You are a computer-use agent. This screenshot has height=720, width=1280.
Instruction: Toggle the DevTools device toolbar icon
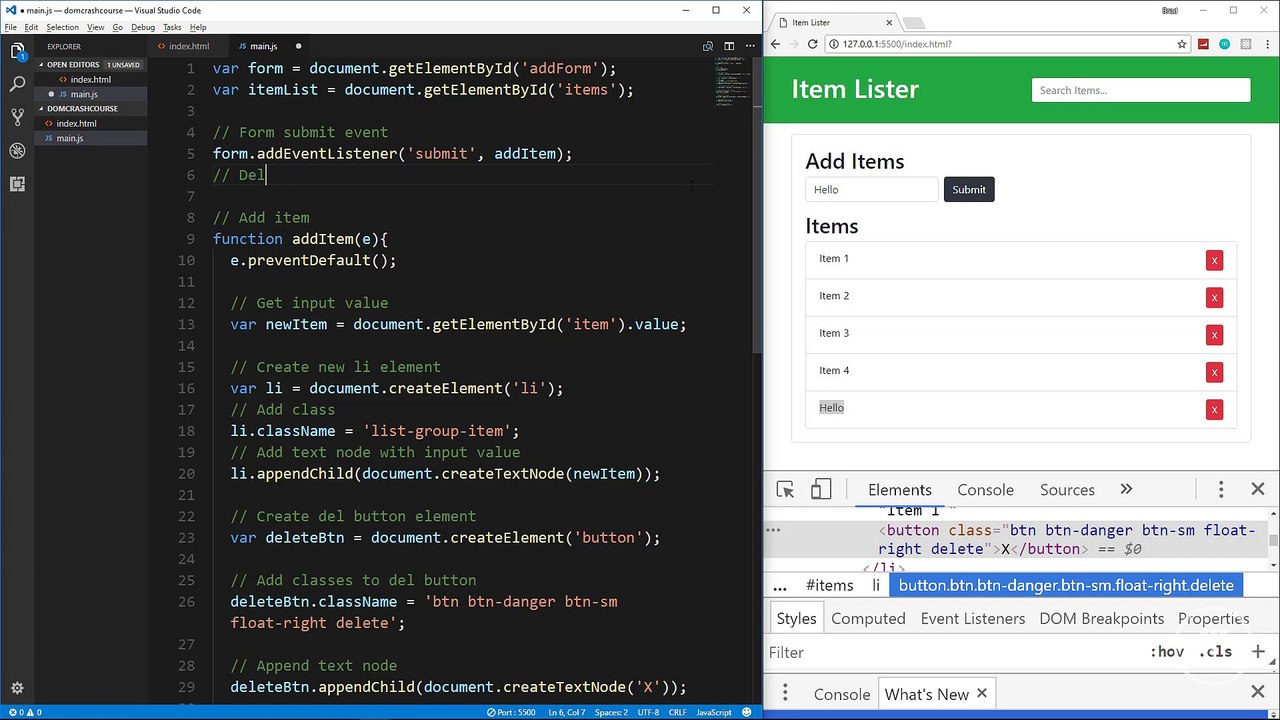(x=821, y=489)
